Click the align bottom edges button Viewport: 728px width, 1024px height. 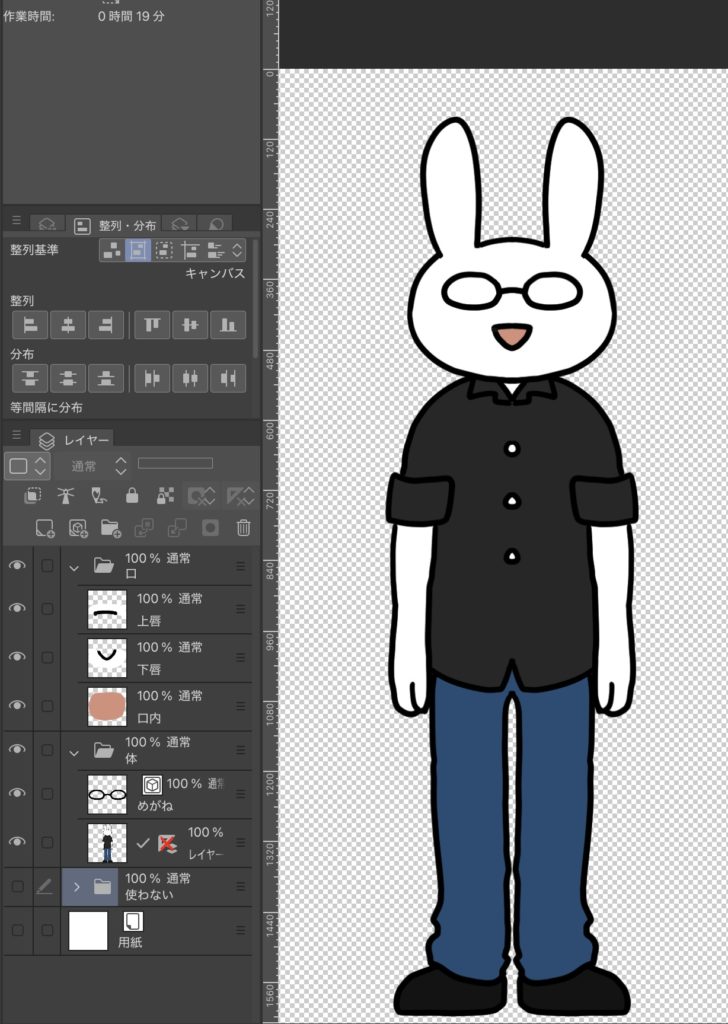pos(228,325)
